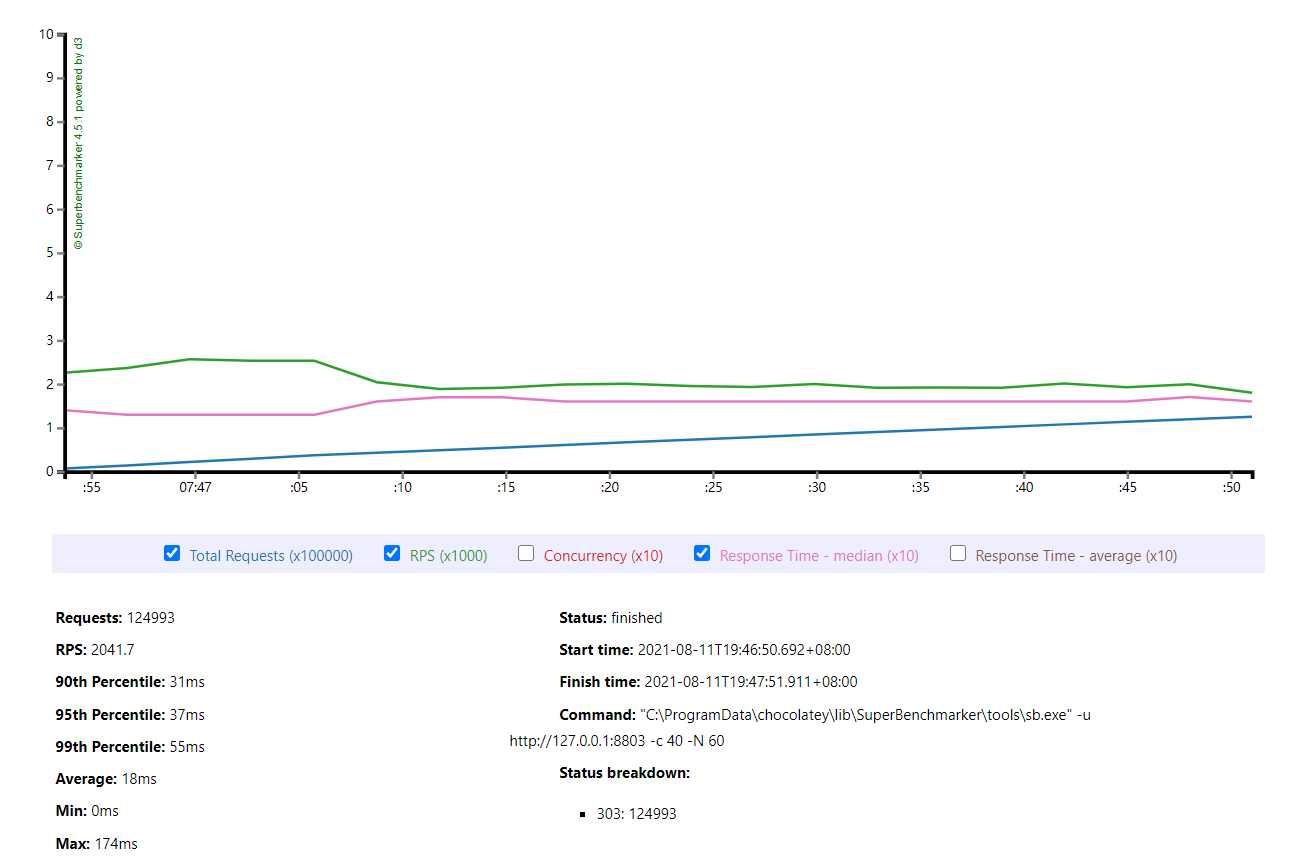This screenshot has width=1304, height=868.
Task: Uncheck the RPS (x1000) checkbox
Action: pyautogui.click(x=392, y=553)
